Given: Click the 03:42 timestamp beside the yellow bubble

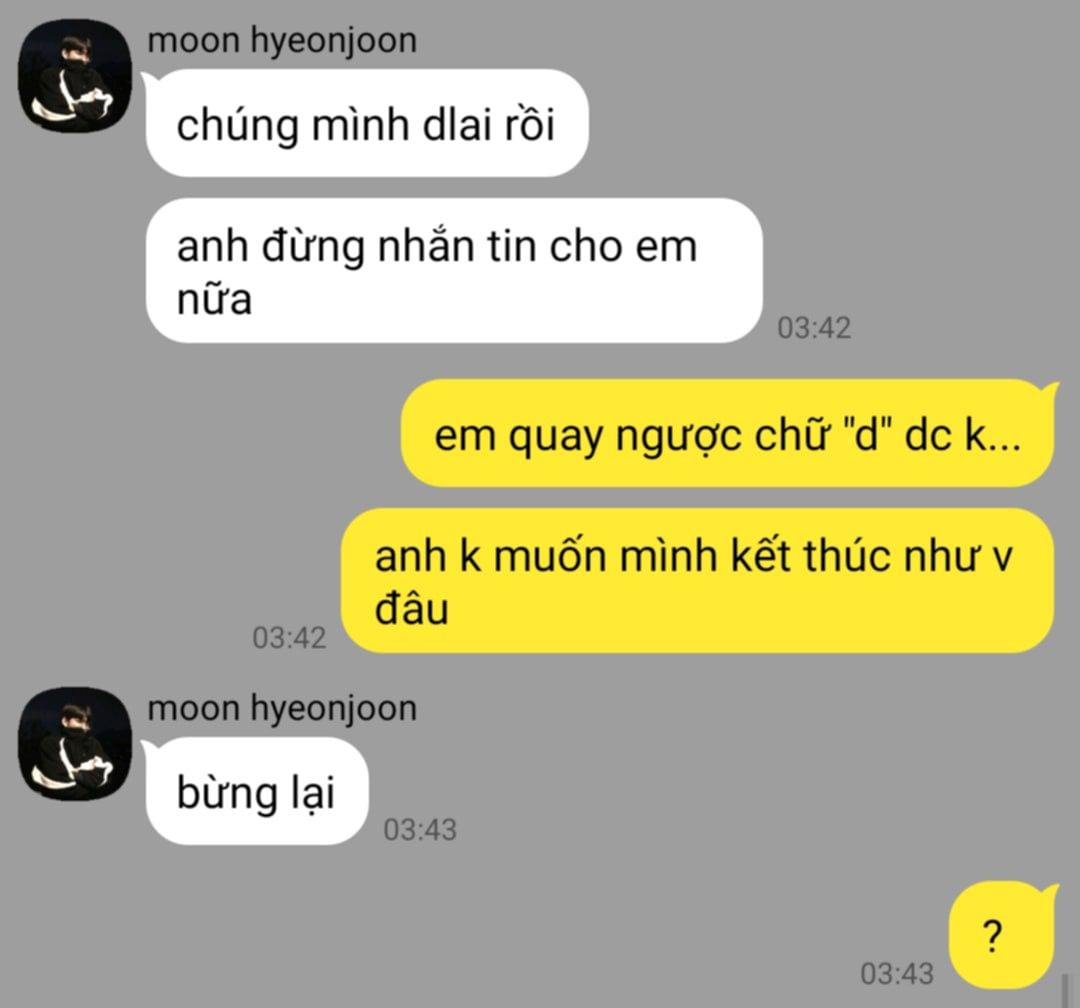Looking at the screenshot, I should [289, 637].
